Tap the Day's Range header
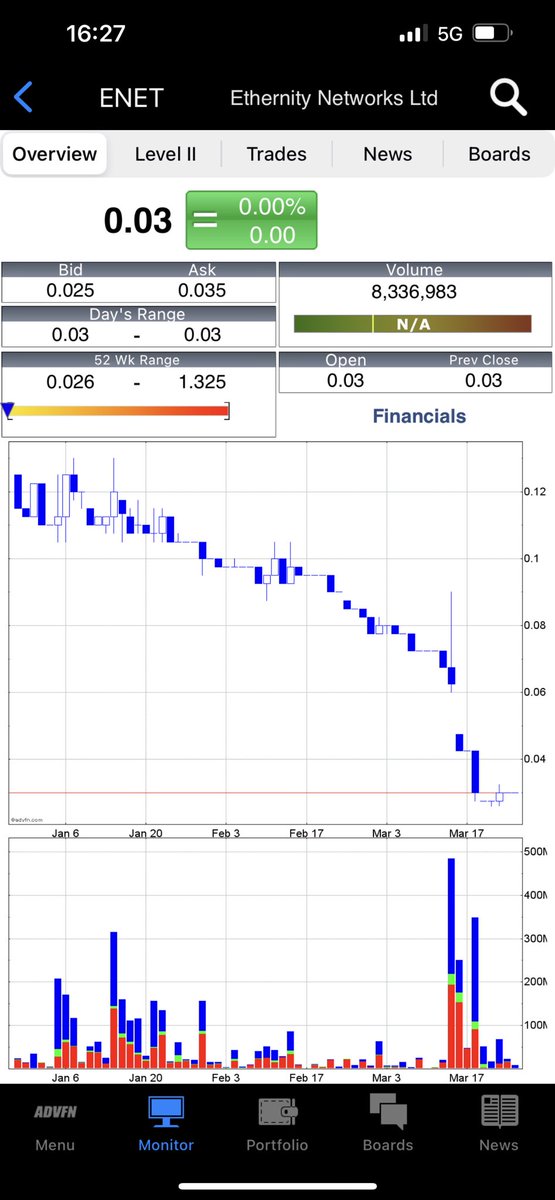Screen dimensions: 555x1200 tap(139, 315)
